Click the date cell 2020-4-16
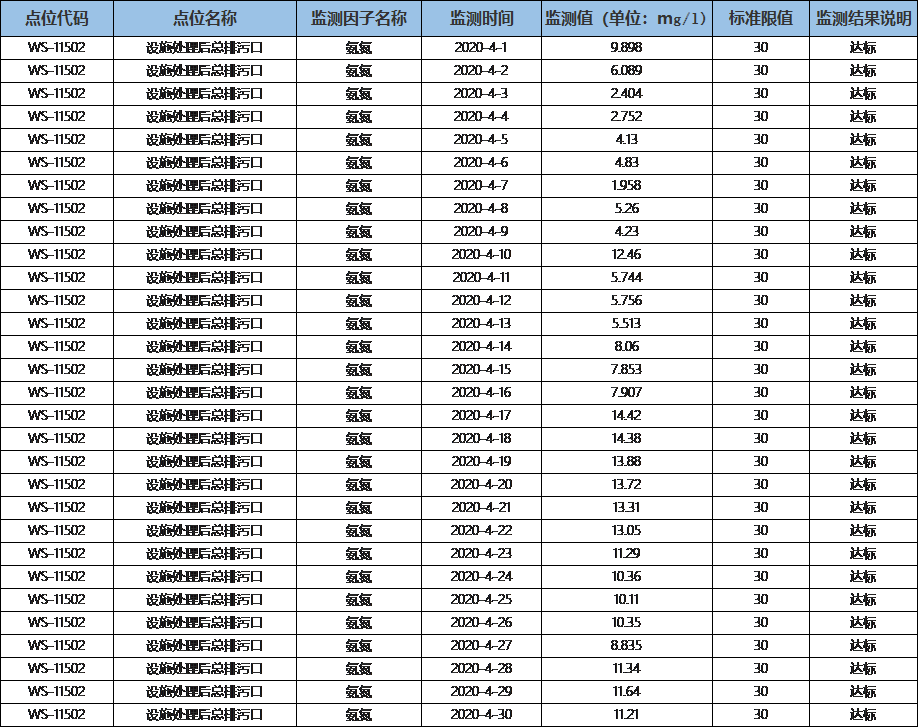This screenshot has width=919, height=728. pyautogui.click(x=481, y=392)
